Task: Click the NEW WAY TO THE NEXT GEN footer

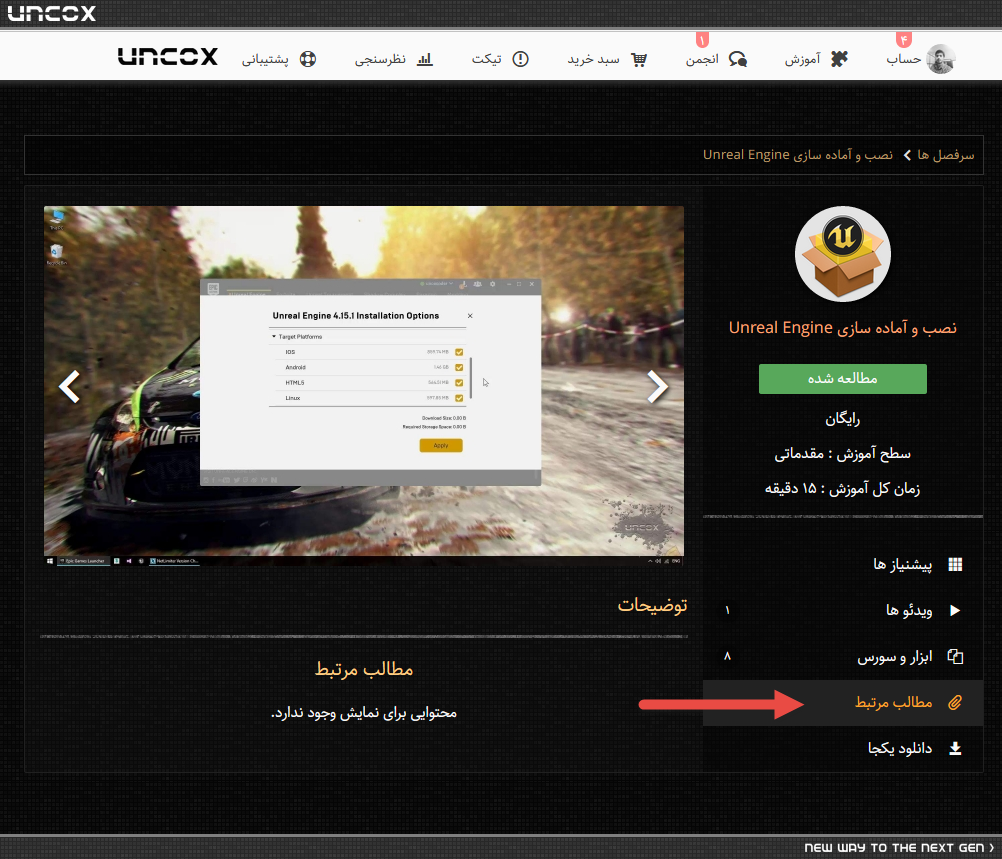Action: point(898,847)
